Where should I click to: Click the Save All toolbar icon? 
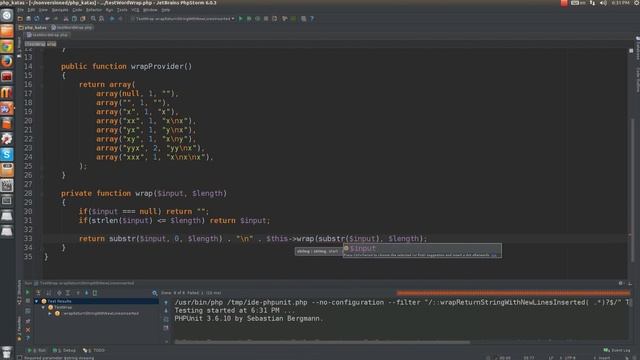[x=29, y=19]
